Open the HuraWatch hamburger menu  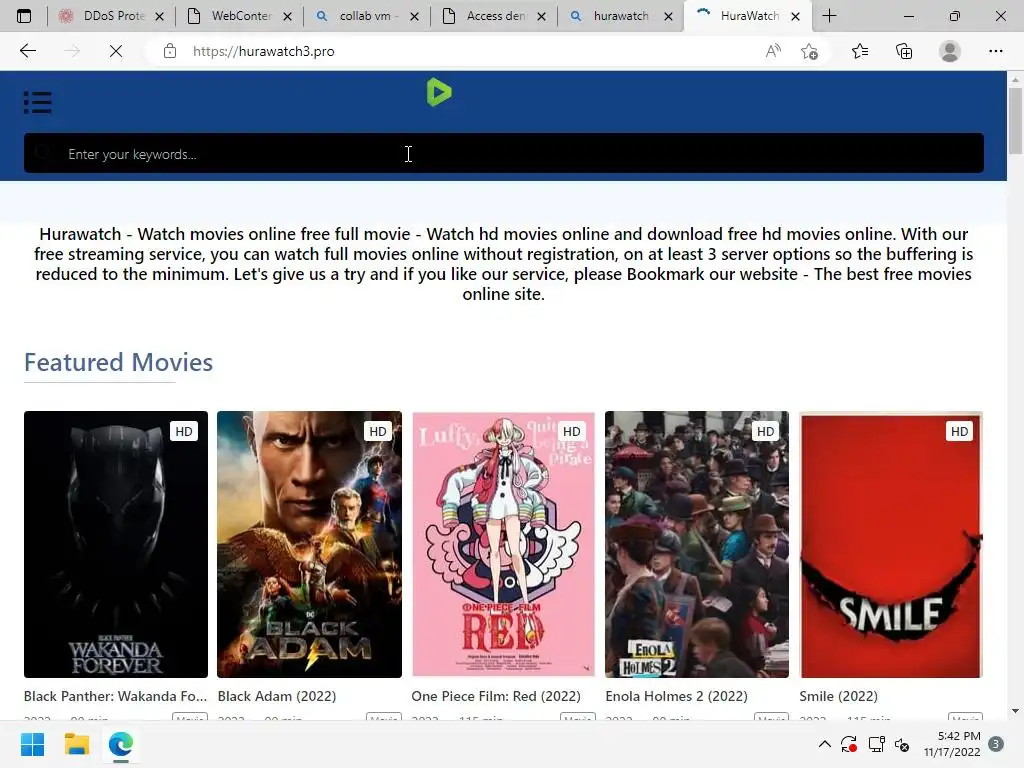tap(38, 103)
